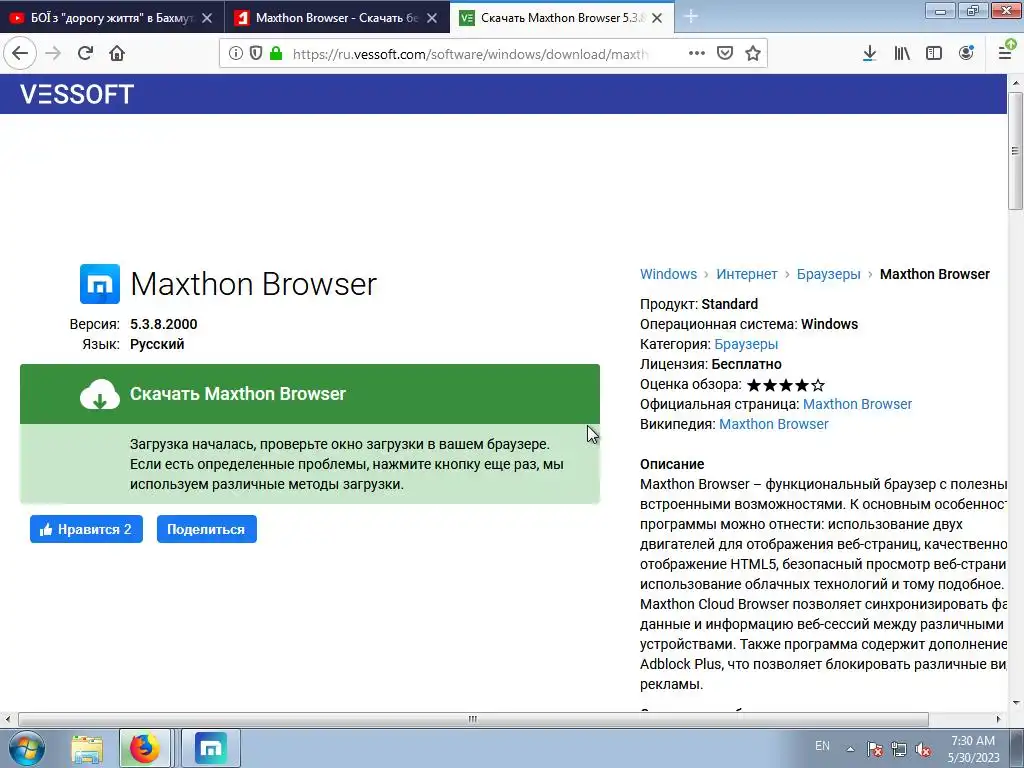Close the Maxthon Browser - Скачать tab
Viewport: 1024px width, 768px height.
coord(432,18)
